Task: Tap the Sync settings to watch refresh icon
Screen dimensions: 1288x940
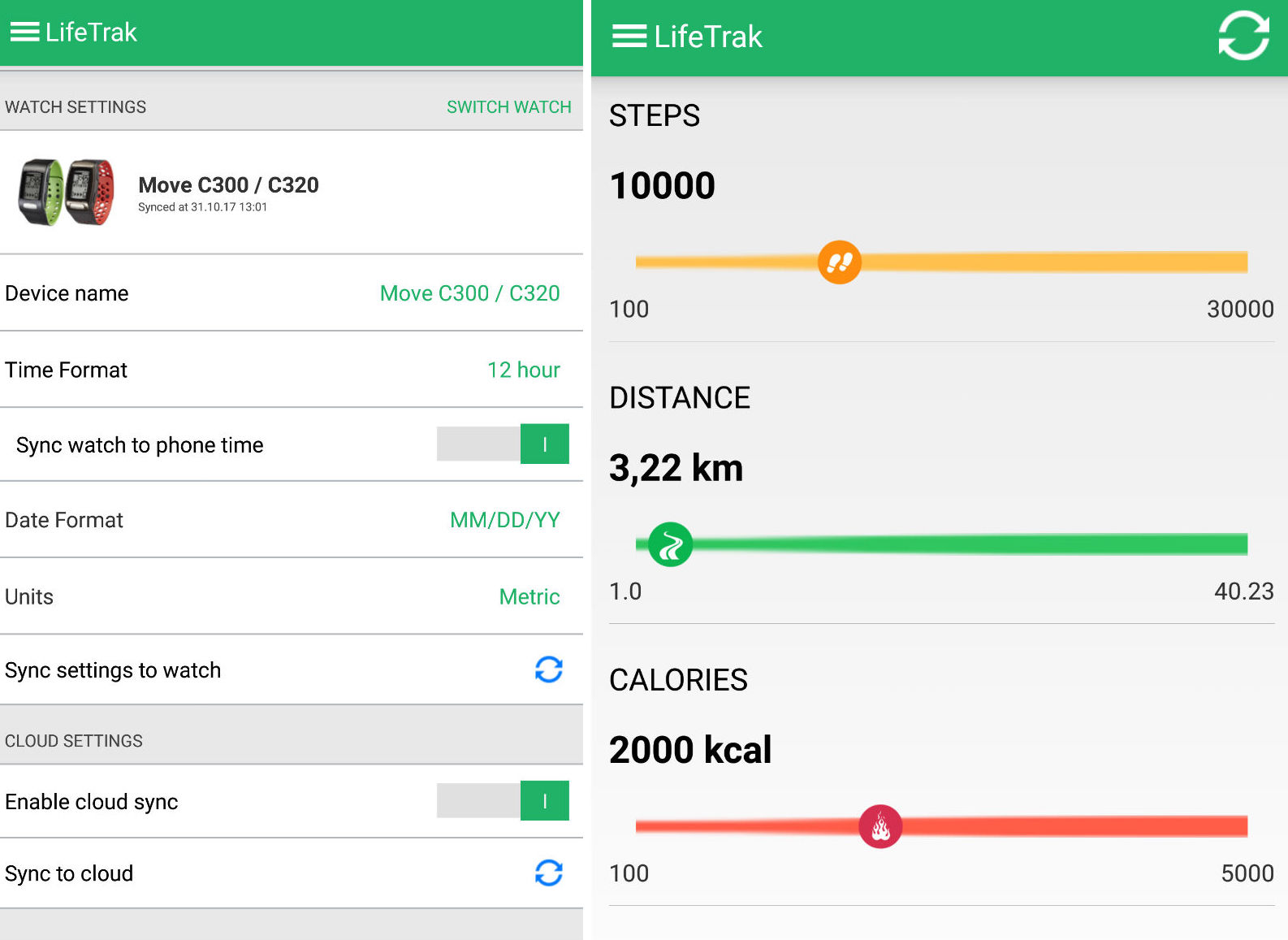Action: (549, 669)
